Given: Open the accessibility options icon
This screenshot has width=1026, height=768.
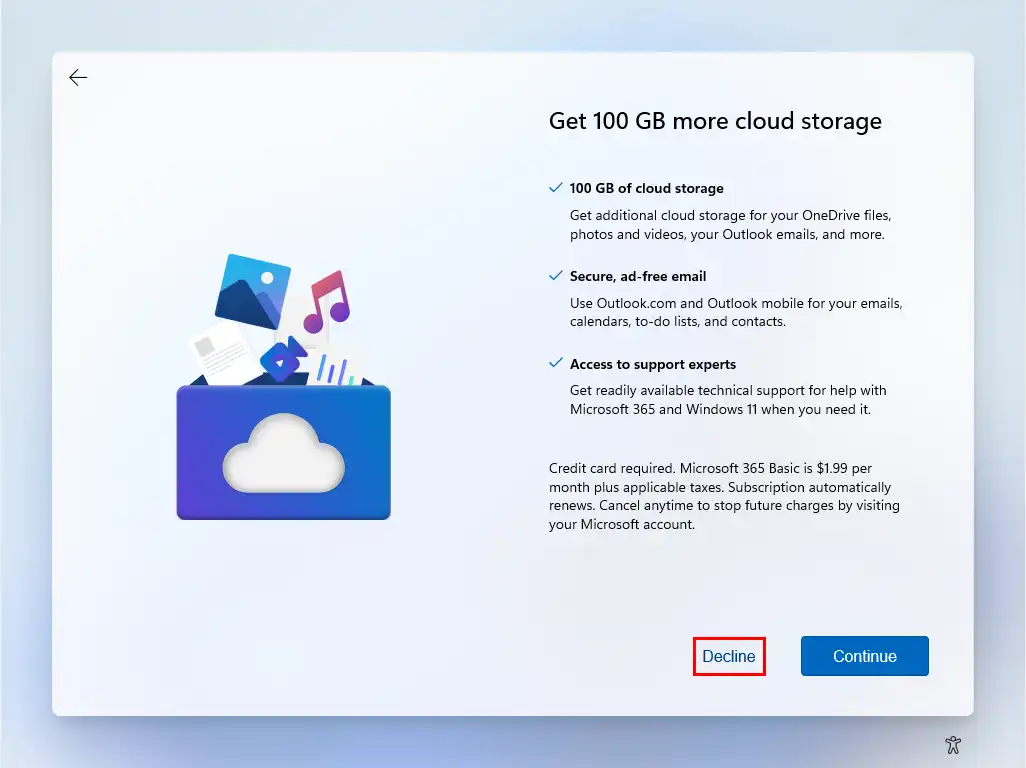Looking at the screenshot, I should [x=953, y=744].
